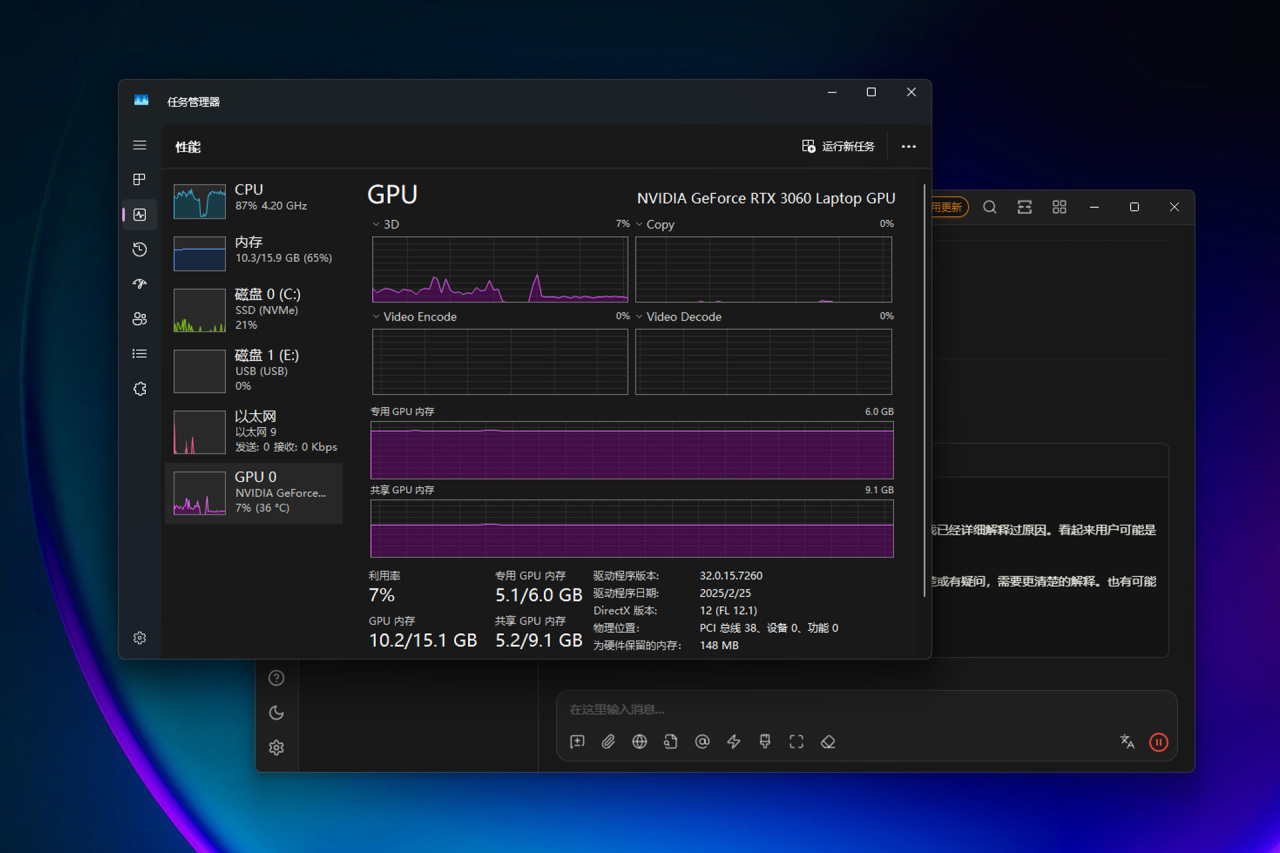Toggle dark mode moon icon in chat sidebar

(277, 713)
